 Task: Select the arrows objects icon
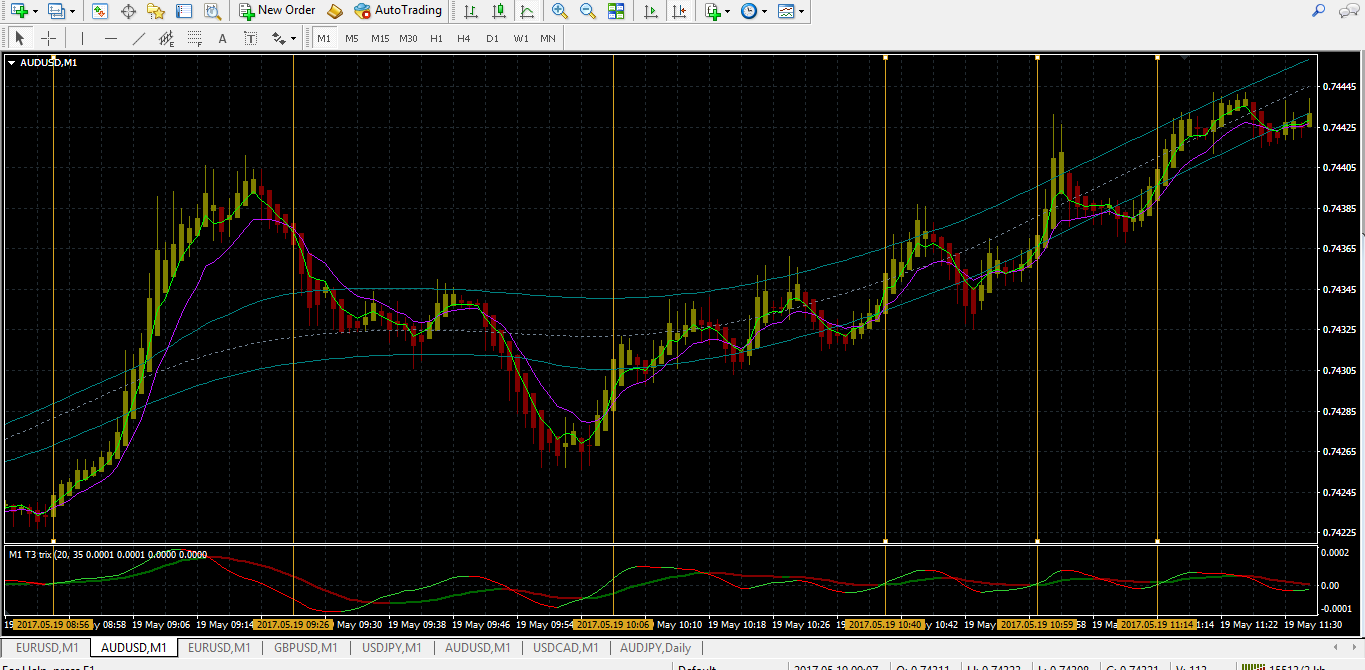[278, 39]
